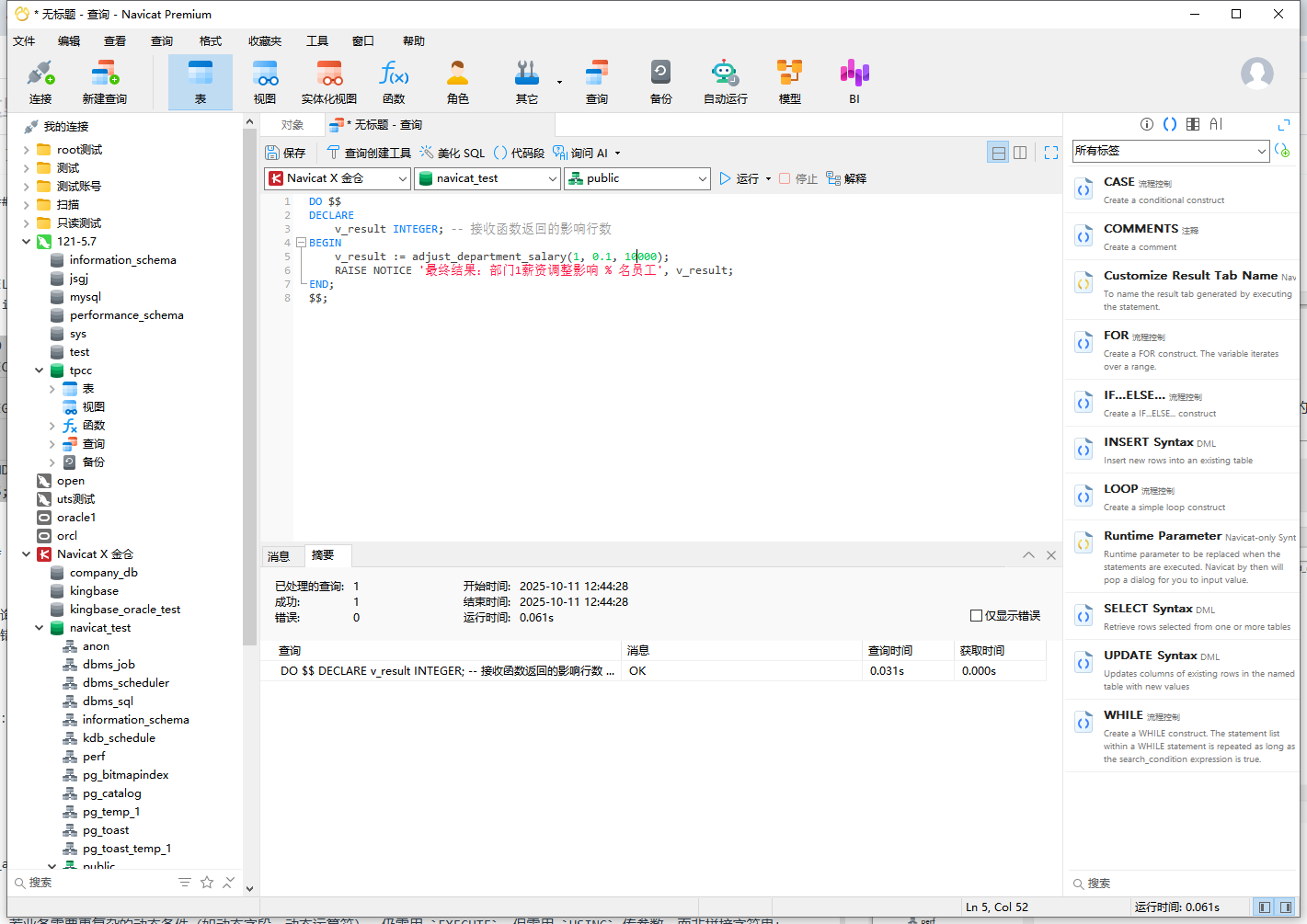Image resolution: width=1307 pixels, height=924 pixels.
Task: Run the query with 运行
Action: click(x=739, y=178)
